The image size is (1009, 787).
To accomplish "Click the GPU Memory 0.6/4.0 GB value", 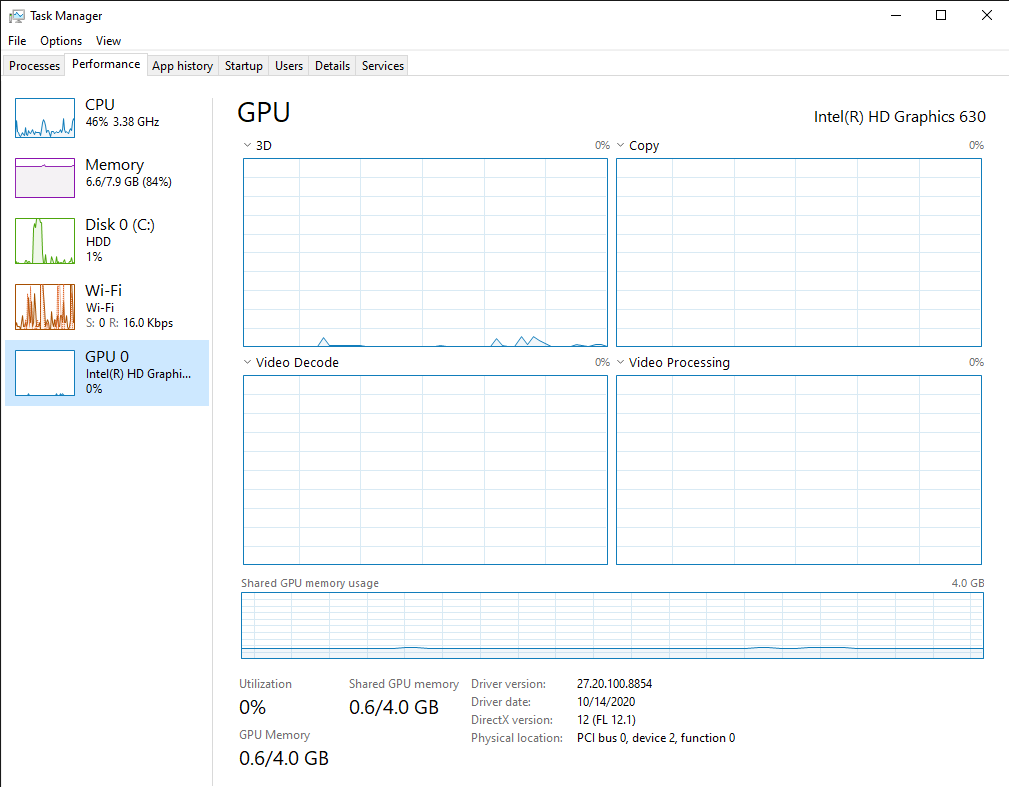I will (284, 758).
